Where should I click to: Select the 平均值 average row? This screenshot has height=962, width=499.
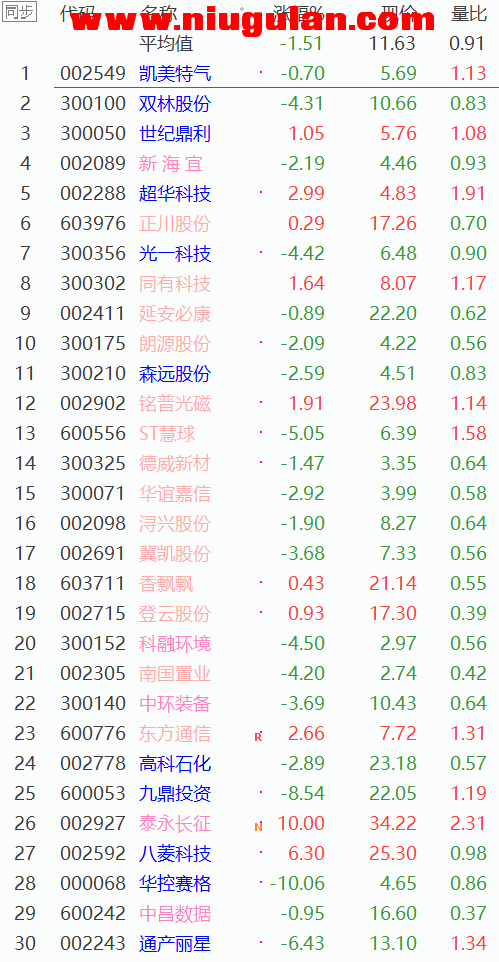pyautogui.click(x=249, y=44)
